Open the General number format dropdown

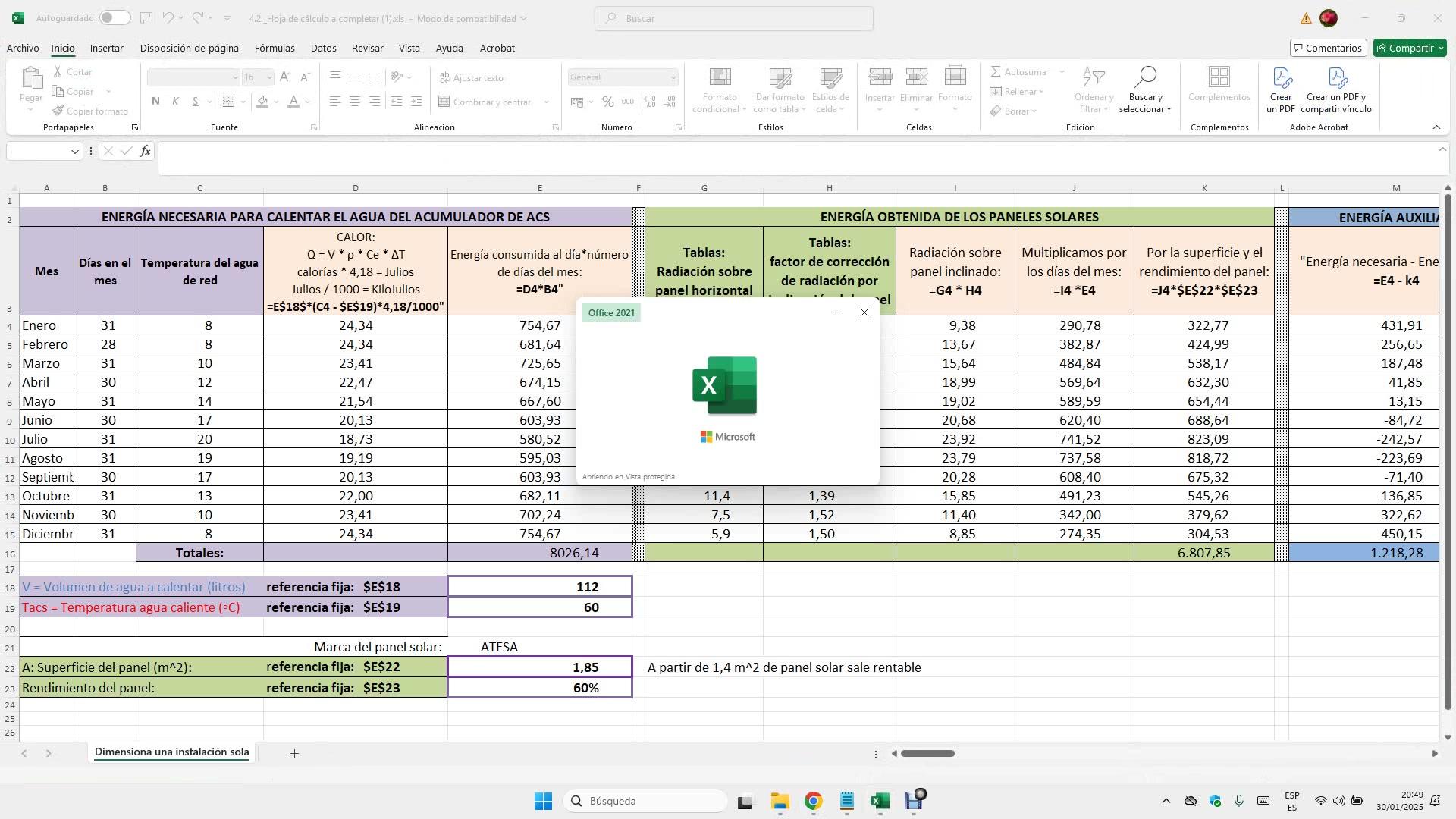(x=672, y=77)
